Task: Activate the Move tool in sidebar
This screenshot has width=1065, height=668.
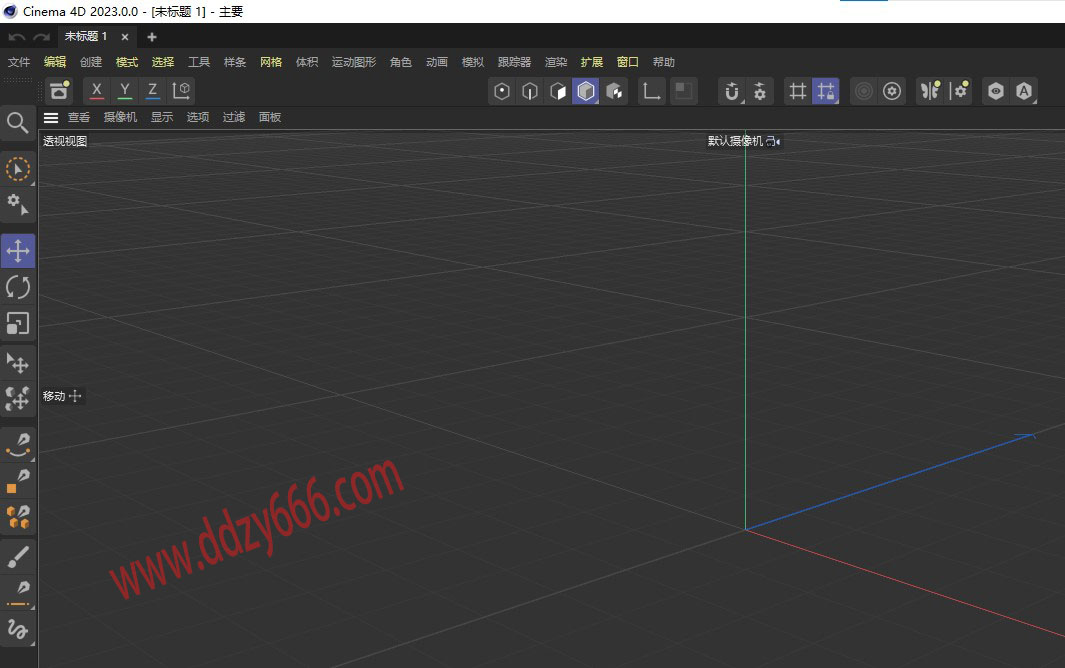Action: 18,251
